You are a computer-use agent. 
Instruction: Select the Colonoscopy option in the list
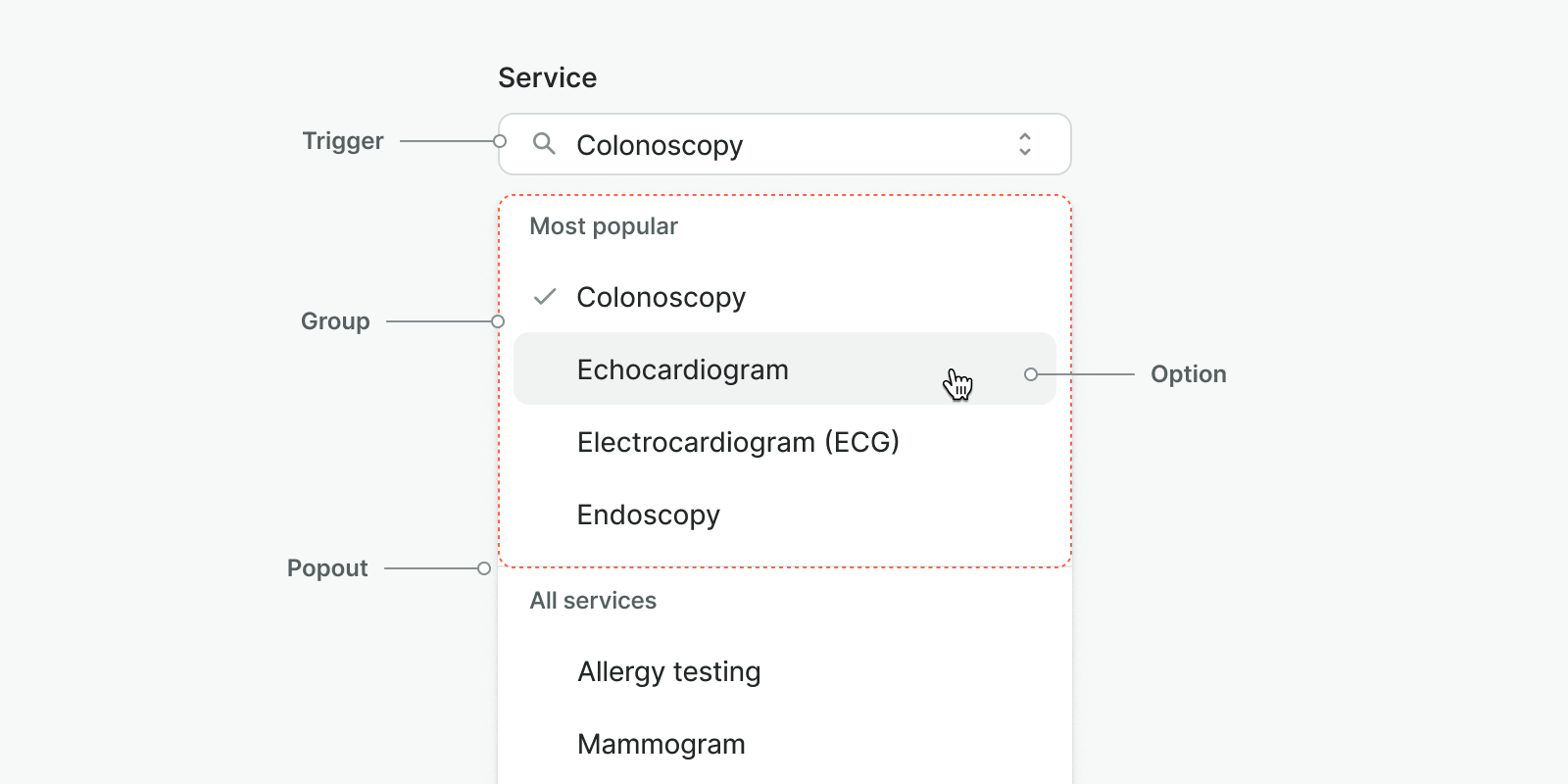(x=784, y=297)
